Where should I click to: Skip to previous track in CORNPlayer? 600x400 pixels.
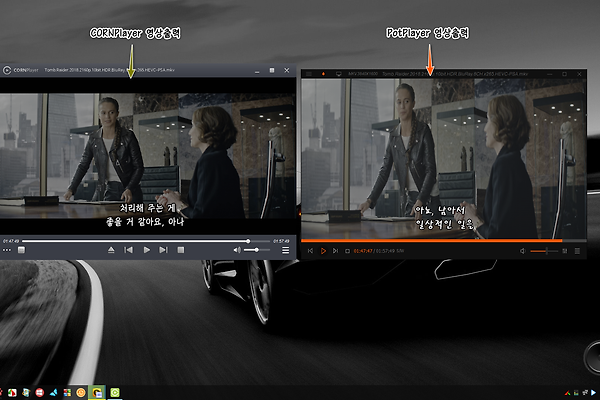coord(129,249)
